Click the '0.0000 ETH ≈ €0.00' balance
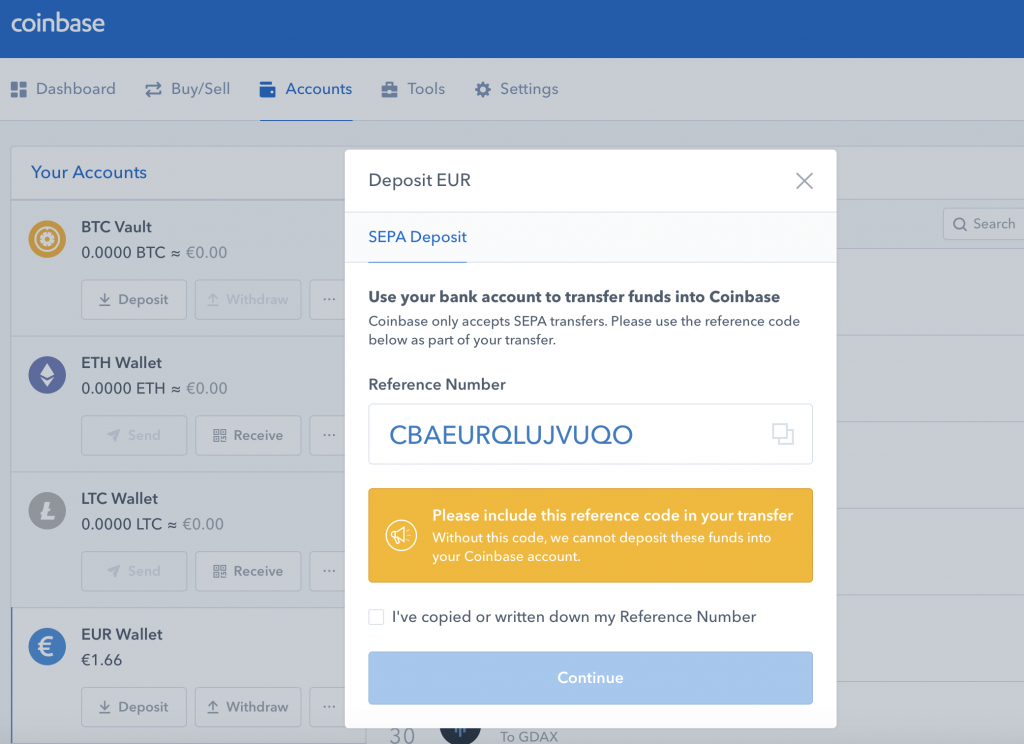Image resolution: width=1024 pixels, height=744 pixels. pyautogui.click(x=154, y=388)
